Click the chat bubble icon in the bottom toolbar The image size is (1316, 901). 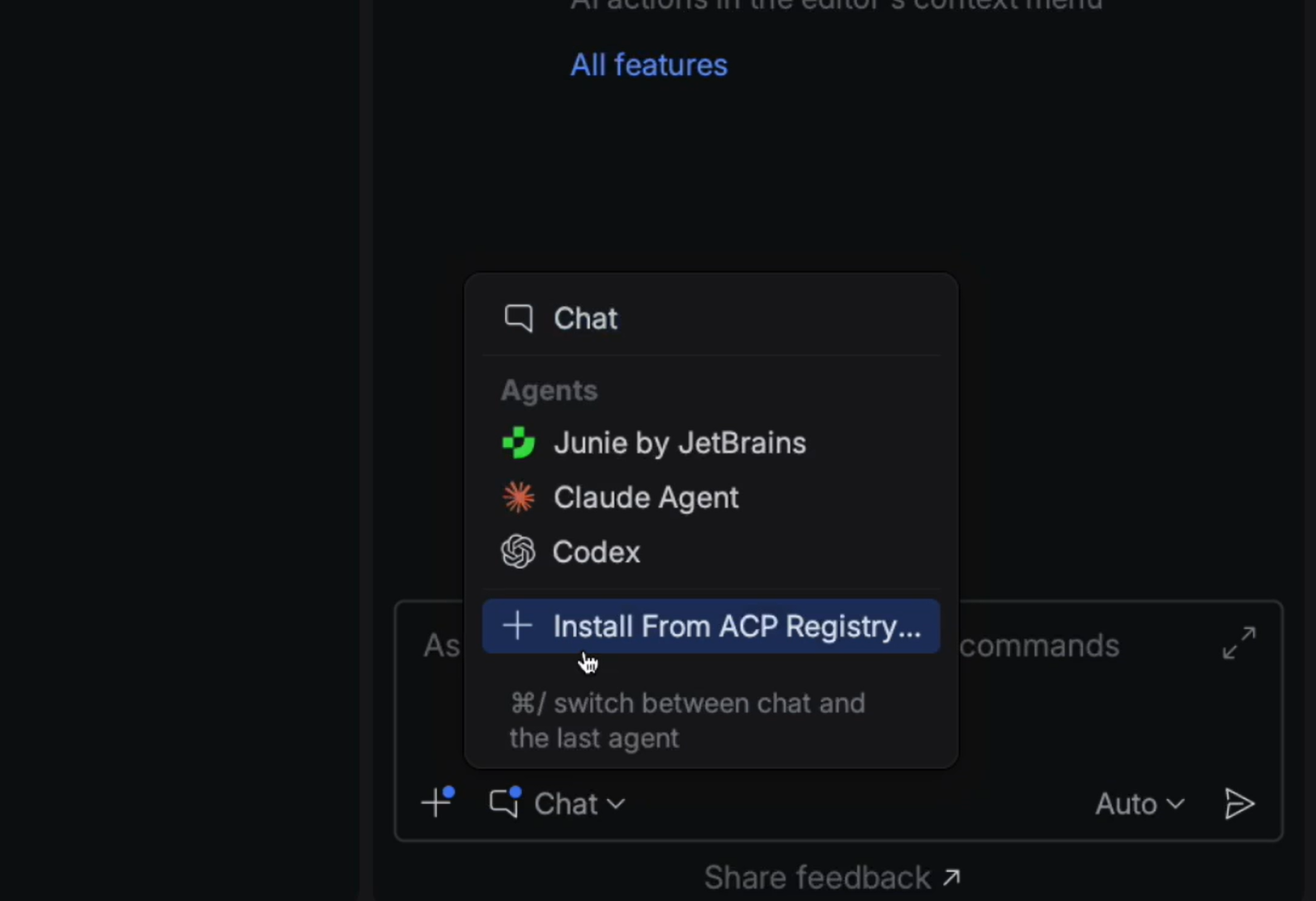505,803
